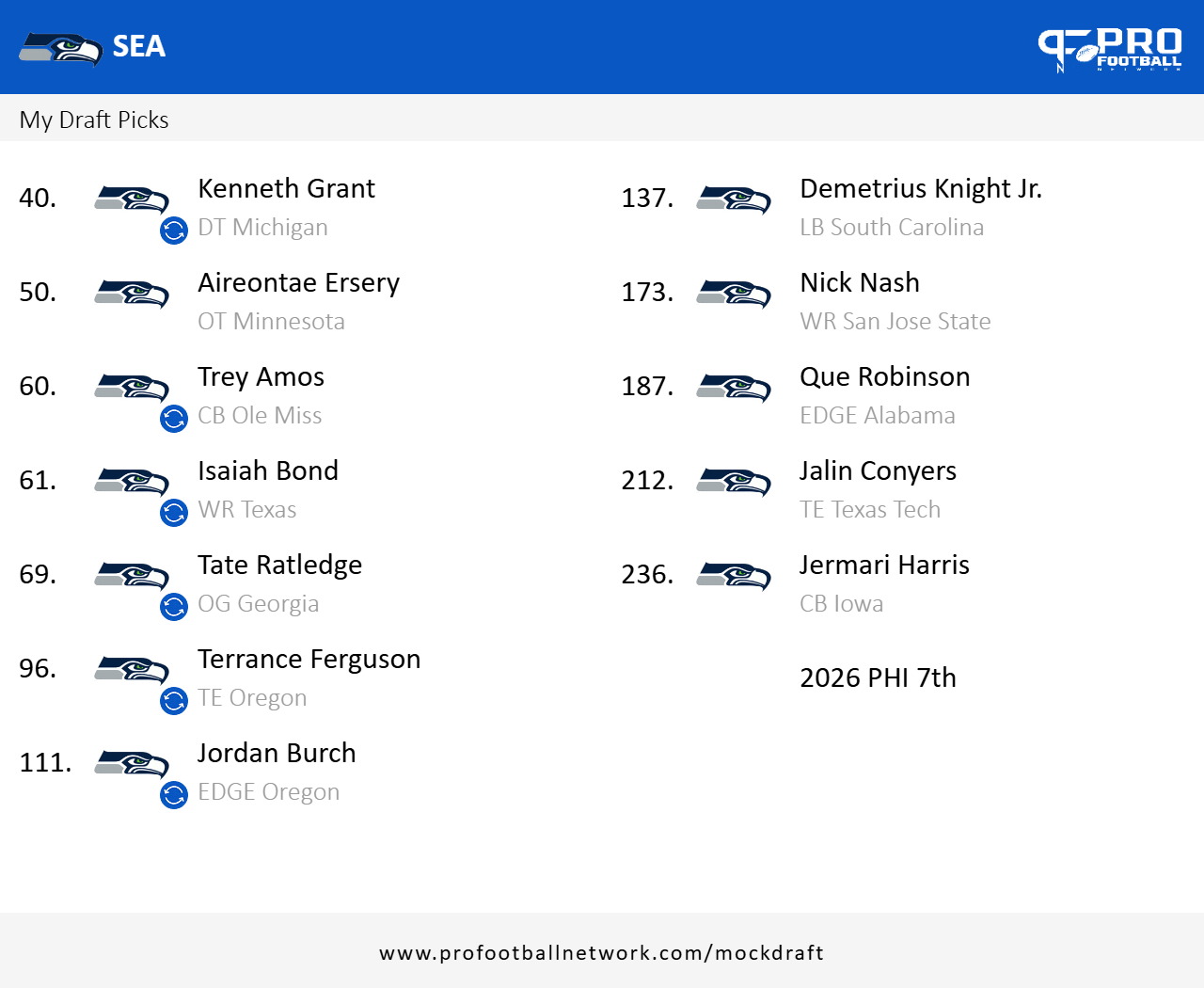The height and width of the screenshot is (988, 1204).
Task: Click Que Robinson player name
Action: pos(884,376)
